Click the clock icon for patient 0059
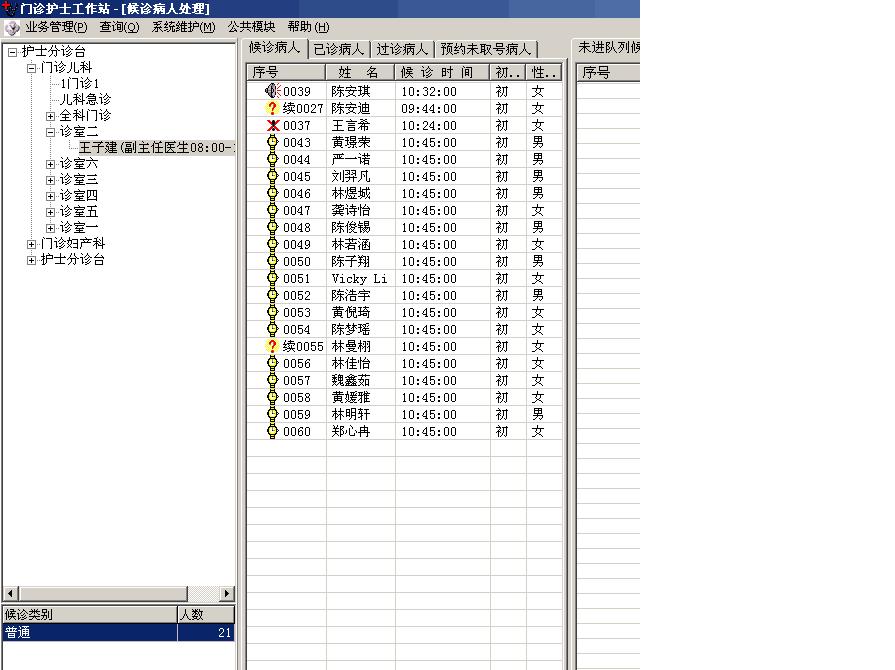 272,414
